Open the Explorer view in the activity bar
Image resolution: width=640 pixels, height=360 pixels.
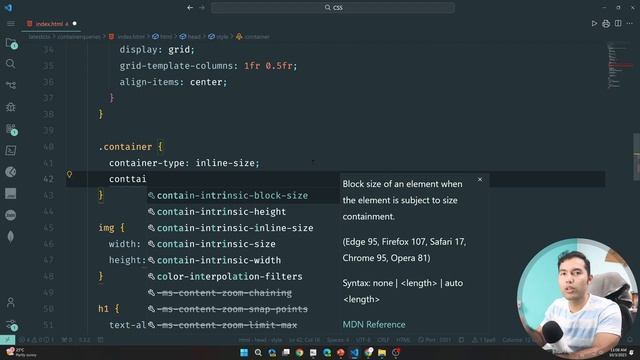click(11, 43)
